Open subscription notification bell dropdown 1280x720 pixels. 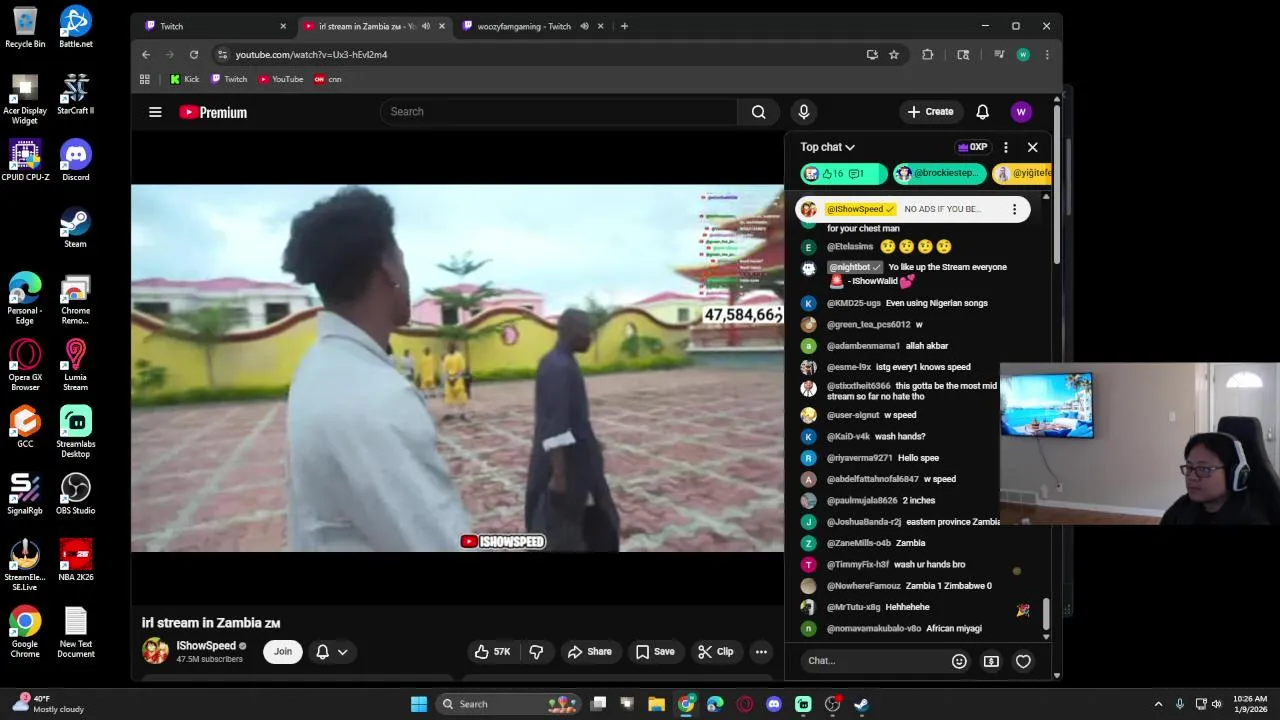point(332,652)
